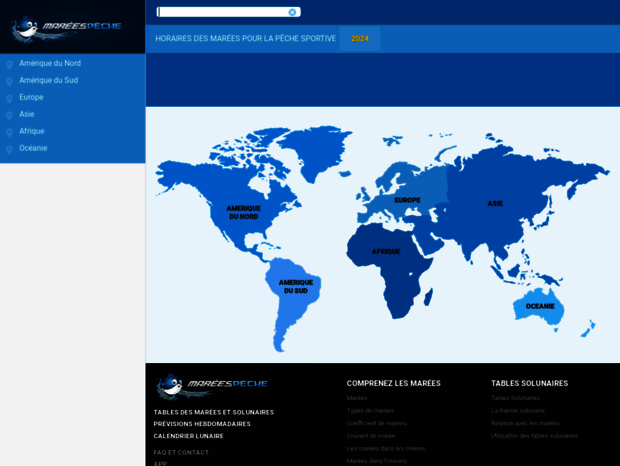Click the pin icon beside Amérique du Sud
The height and width of the screenshot is (466, 620).
coord(9,81)
